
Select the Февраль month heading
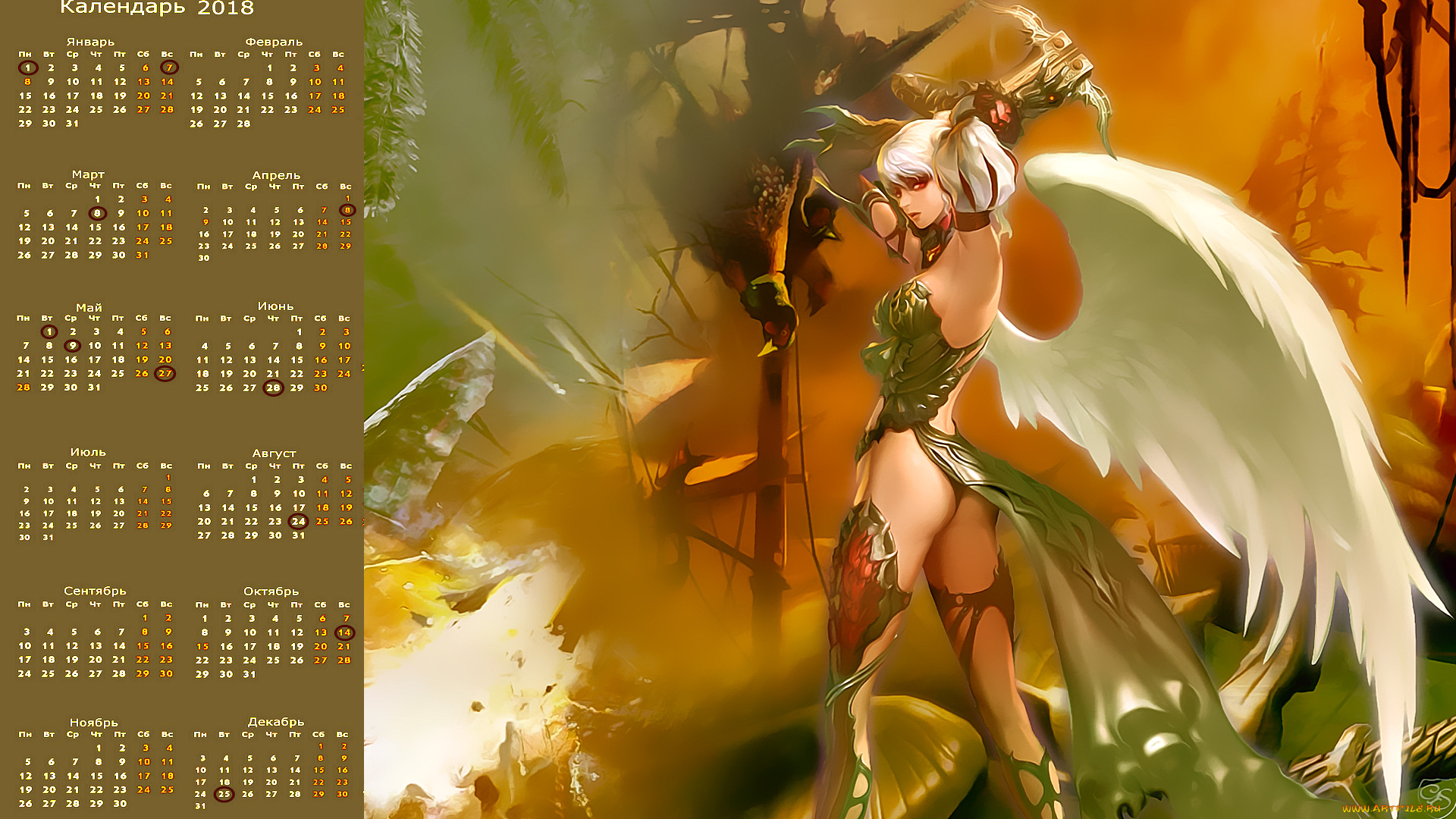click(274, 42)
